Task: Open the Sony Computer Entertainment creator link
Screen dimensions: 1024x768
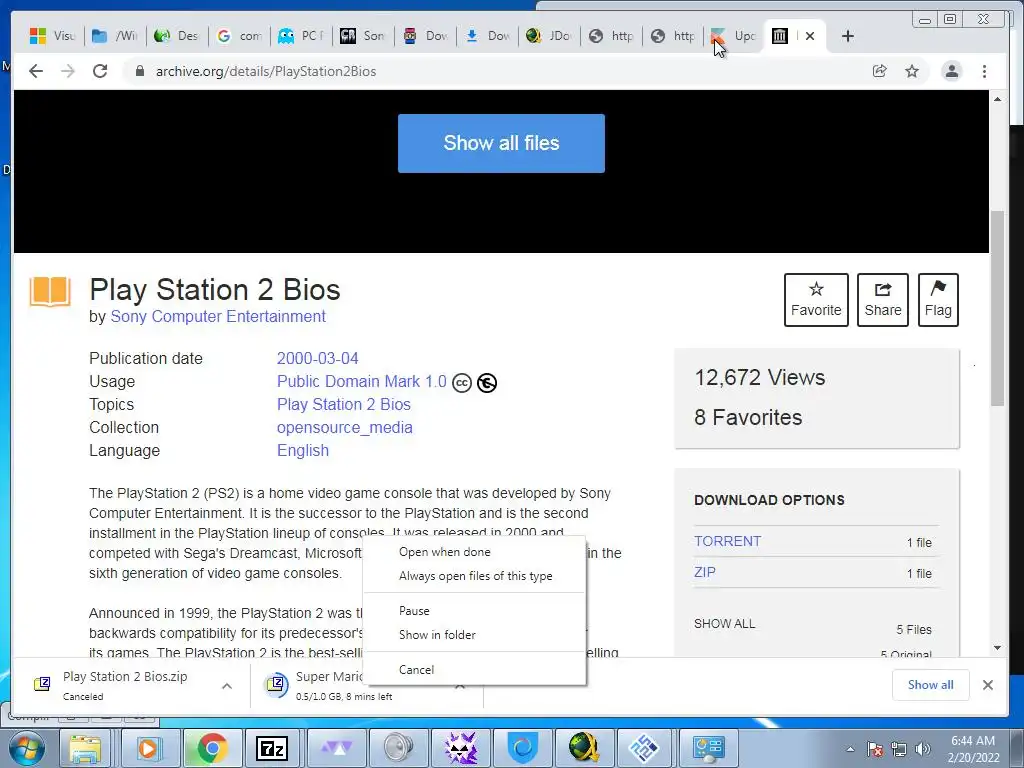Action: pyautogui.click(x=218, y=317)
